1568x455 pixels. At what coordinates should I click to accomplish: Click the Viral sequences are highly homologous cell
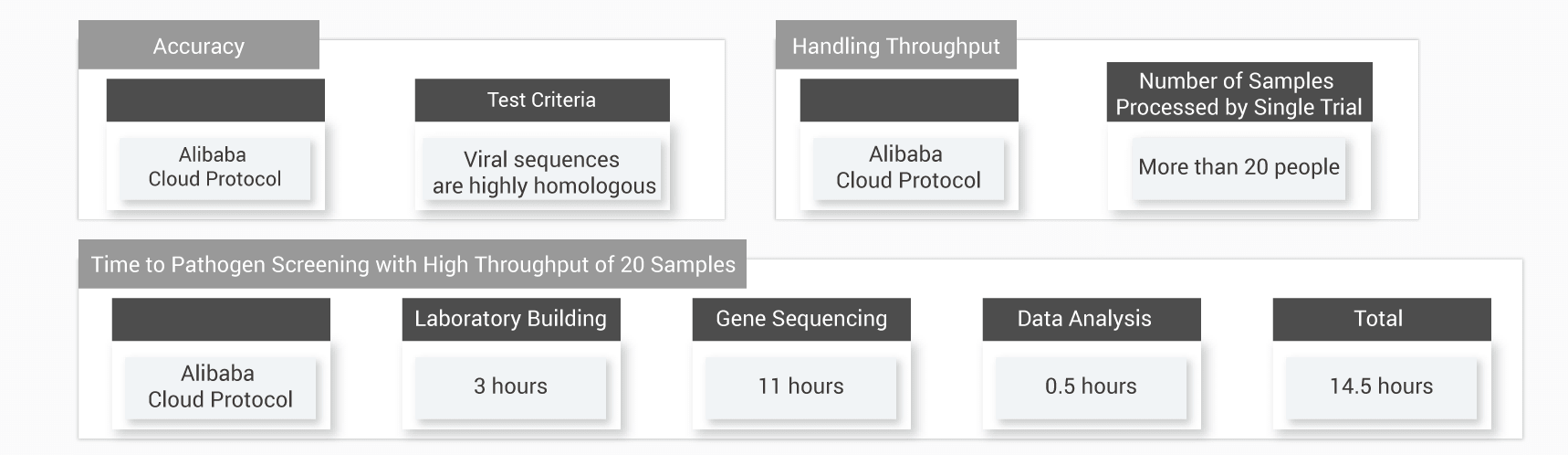click(543, 173)
